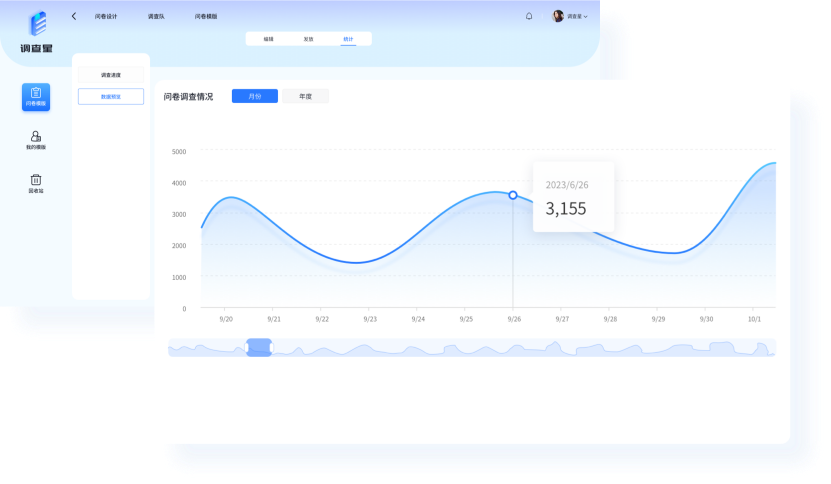This screenshot has height=484, width=831.
Task: Select the 问卷模版 clipboard sidebar icon
Action: click(36, 97)
